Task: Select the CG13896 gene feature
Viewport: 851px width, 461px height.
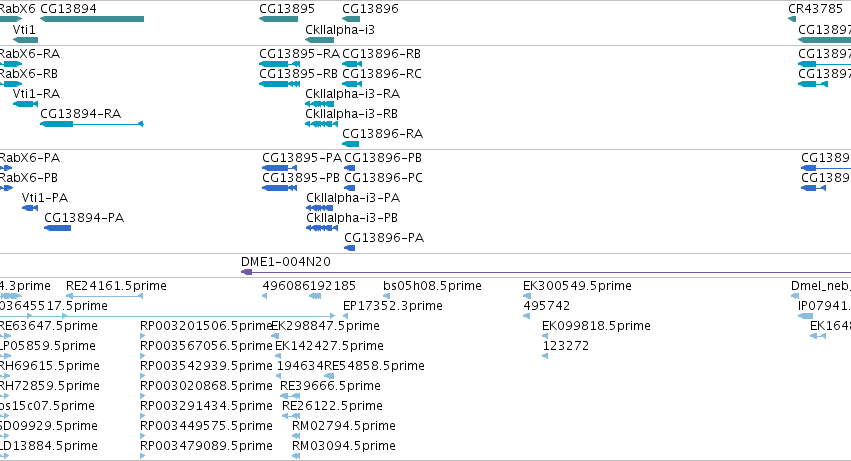Action: point(351,19)
